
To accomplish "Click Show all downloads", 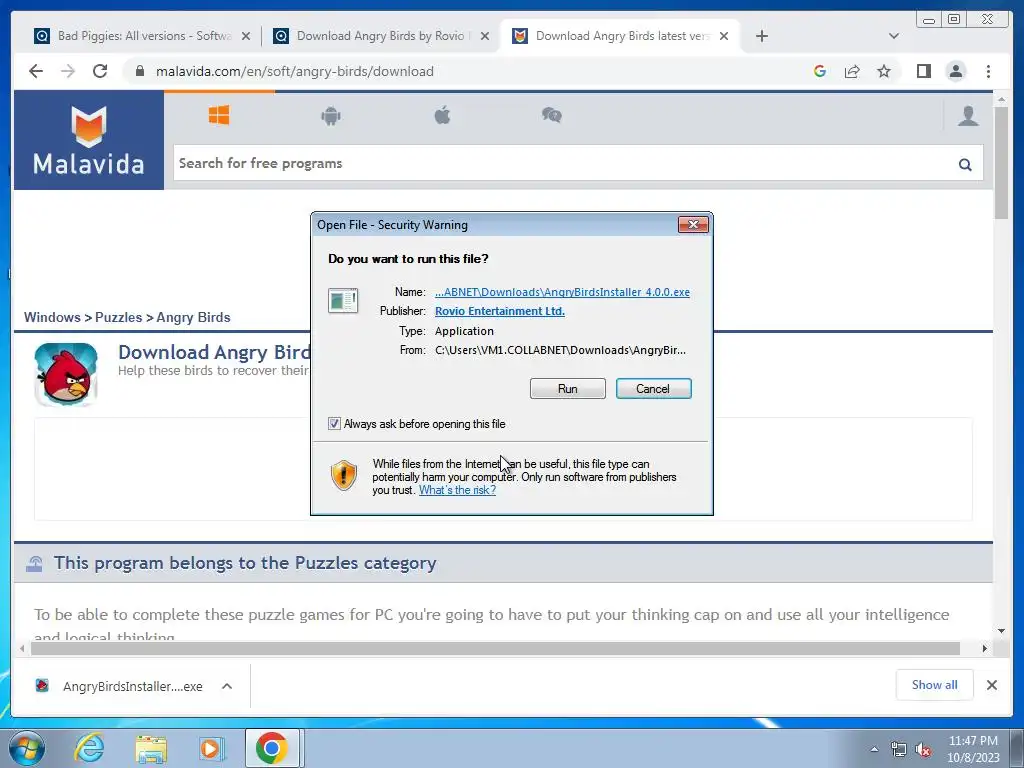I will tap(935, 685).
